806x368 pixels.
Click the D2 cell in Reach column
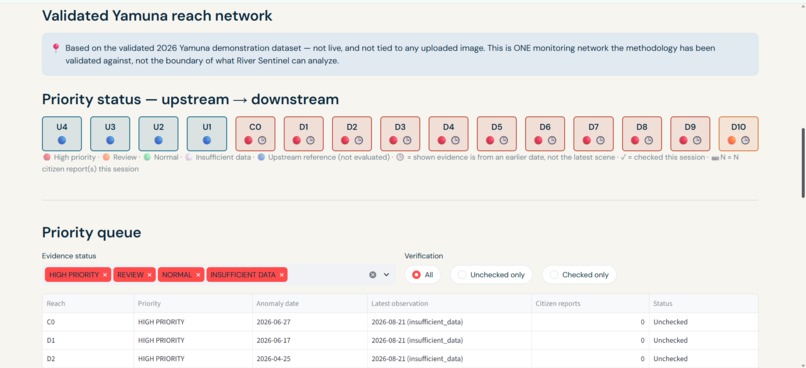coord(88,359)
